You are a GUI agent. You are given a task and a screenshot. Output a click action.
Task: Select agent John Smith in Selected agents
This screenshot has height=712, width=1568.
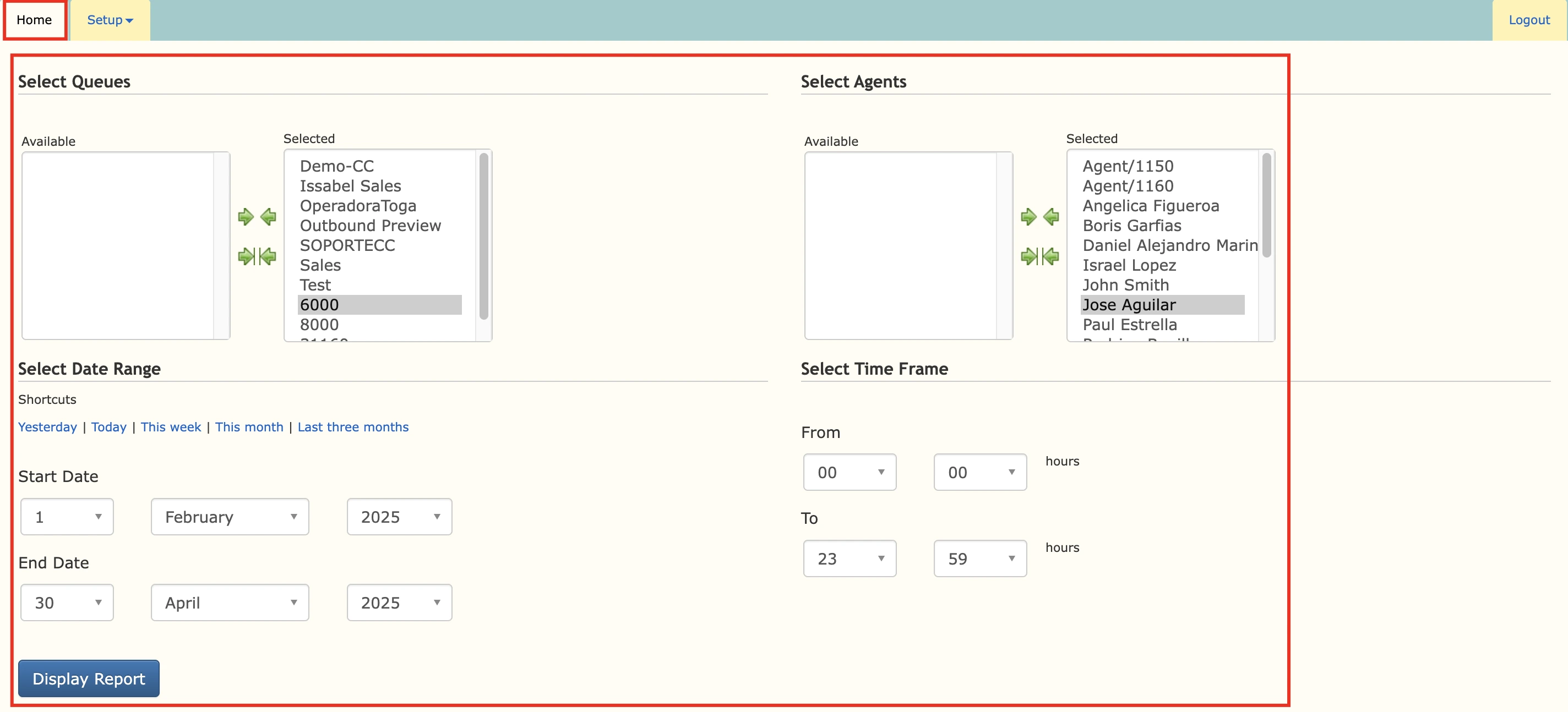pos(1125,285)
